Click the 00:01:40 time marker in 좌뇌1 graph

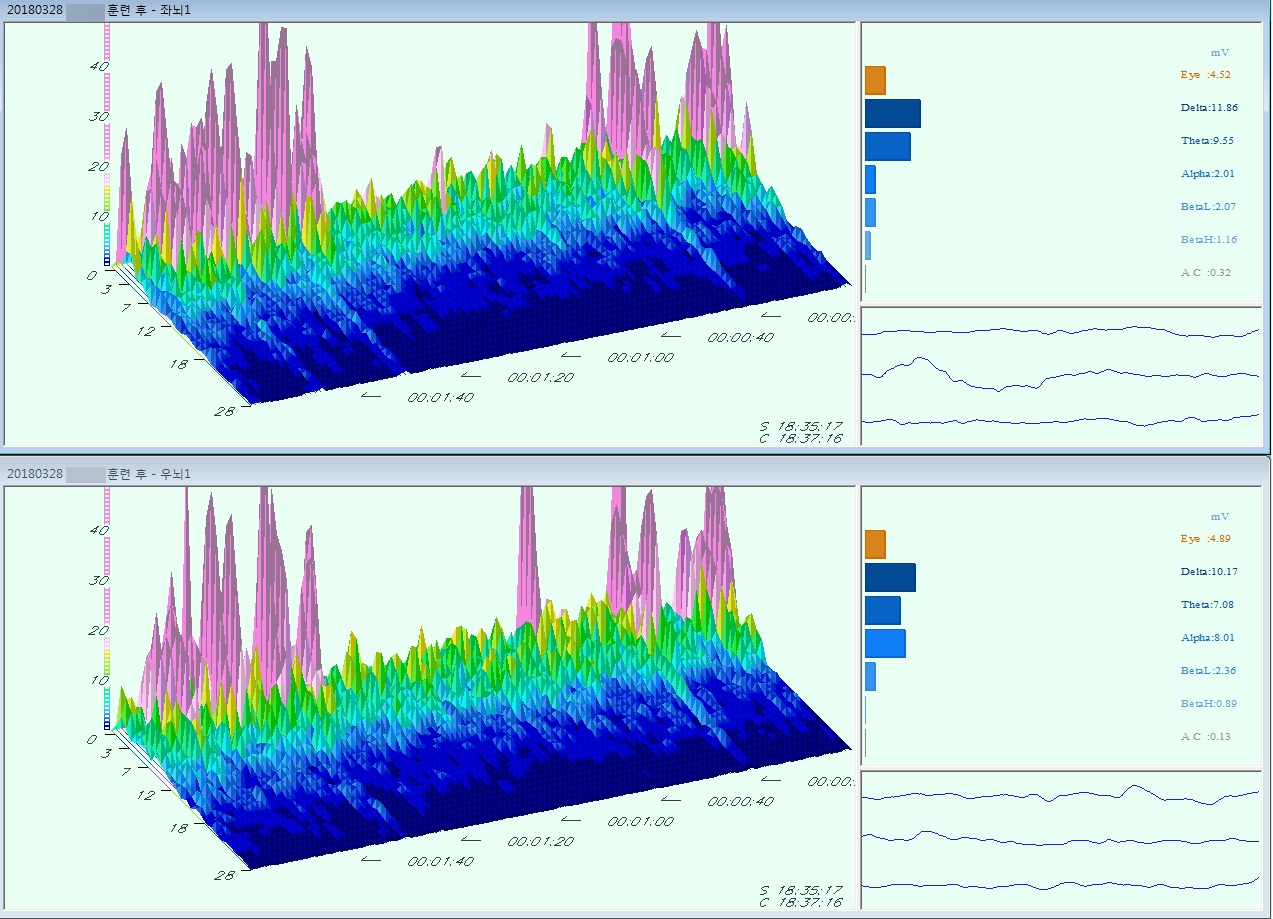440,397
